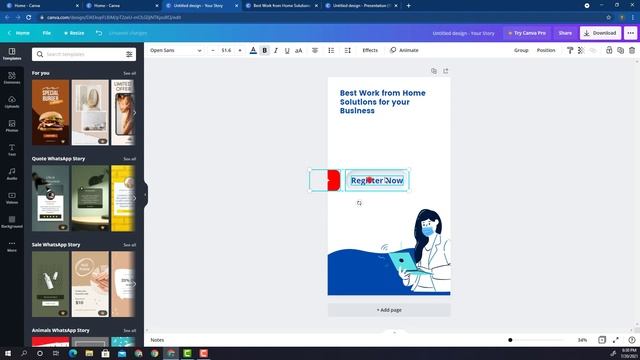Screen dimensions: 640x360
Task: Open the 34% zoom level menu
Action: click(582, 340)
